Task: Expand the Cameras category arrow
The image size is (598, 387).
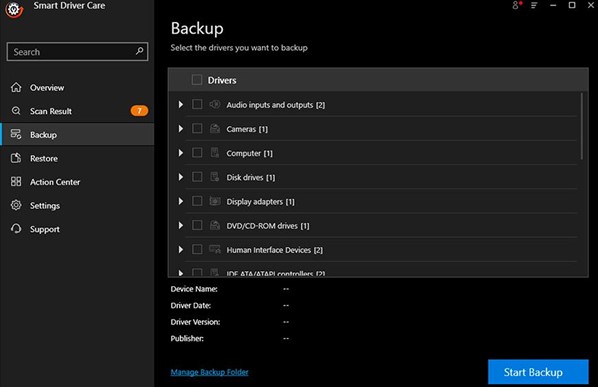Action: coord(181,129)
